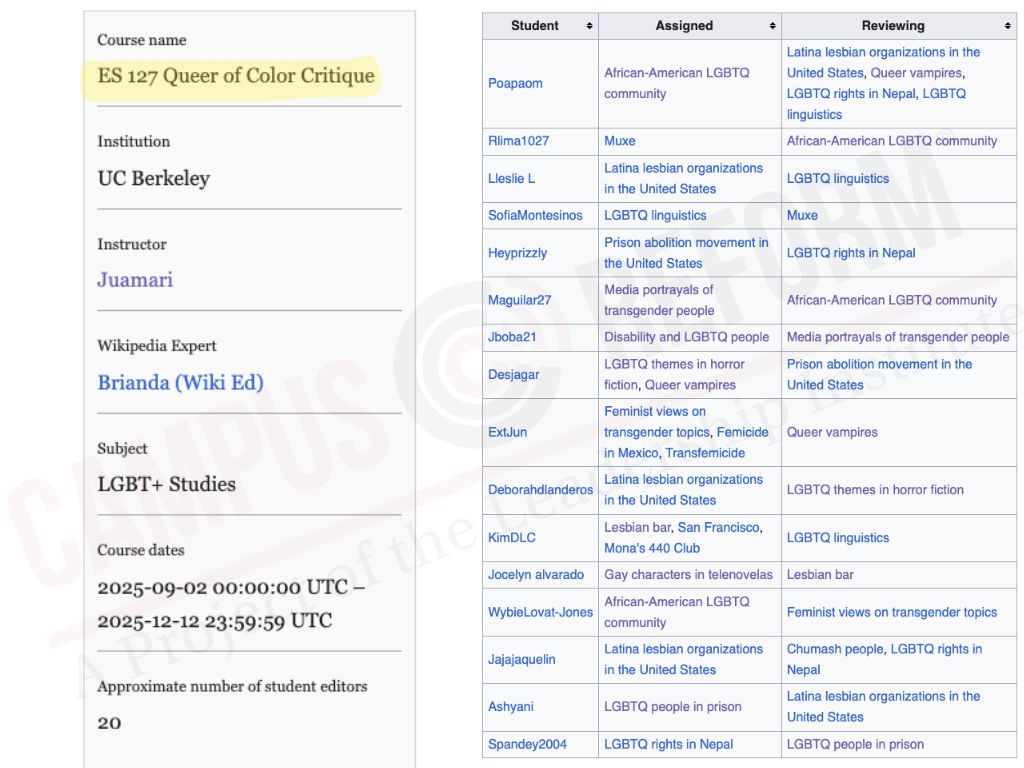Sort table by Reviewing column arrows
Viewport: 1024px width, 768px height.
(1008, 26)
